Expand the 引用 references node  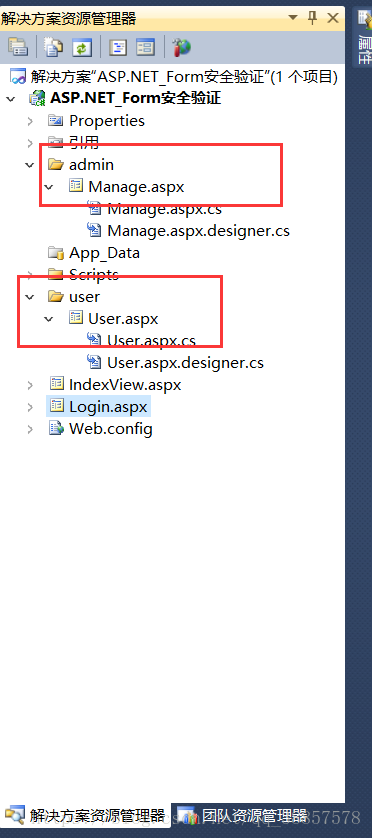[x=30, y=143]
